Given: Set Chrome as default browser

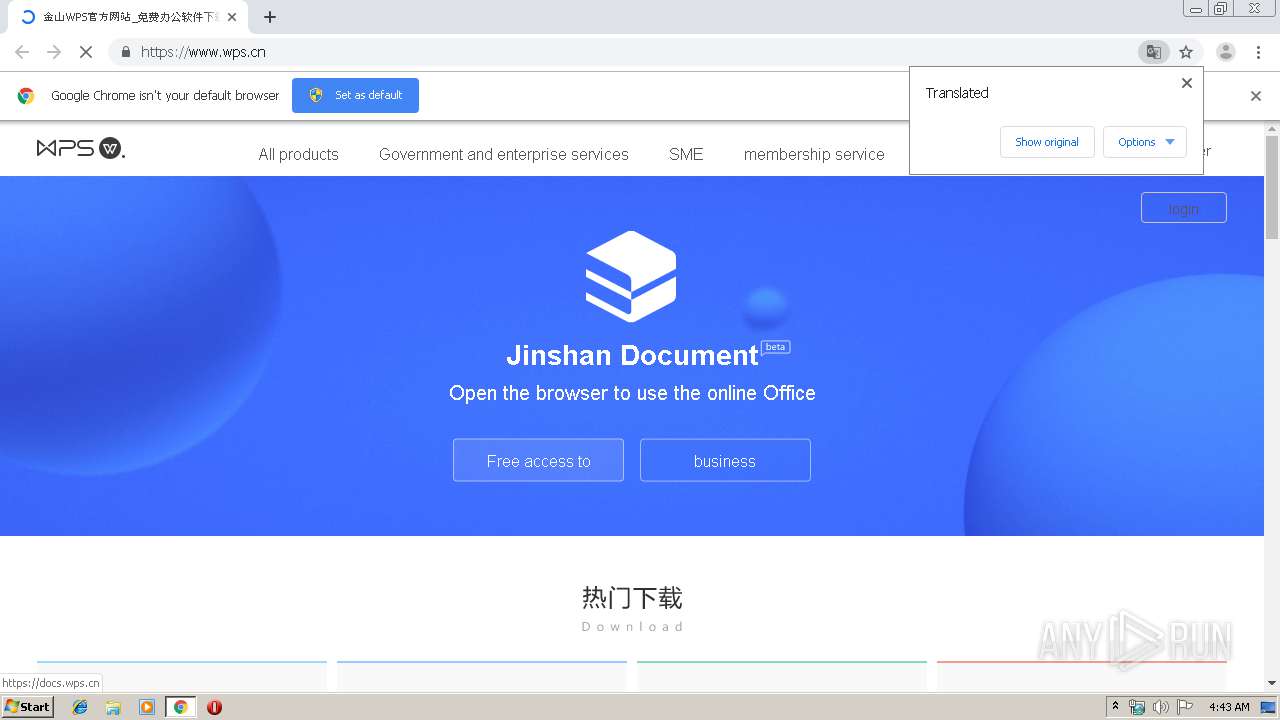Looking at the screenshot, I should 355,95.
